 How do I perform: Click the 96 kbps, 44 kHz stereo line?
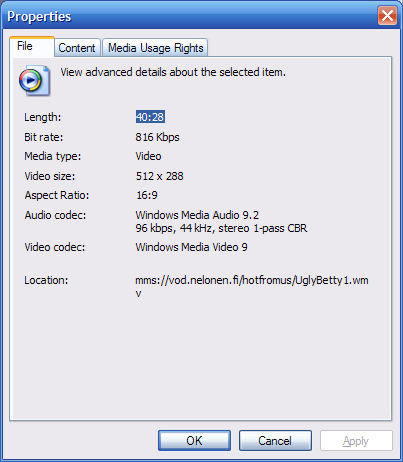point(221,228)
